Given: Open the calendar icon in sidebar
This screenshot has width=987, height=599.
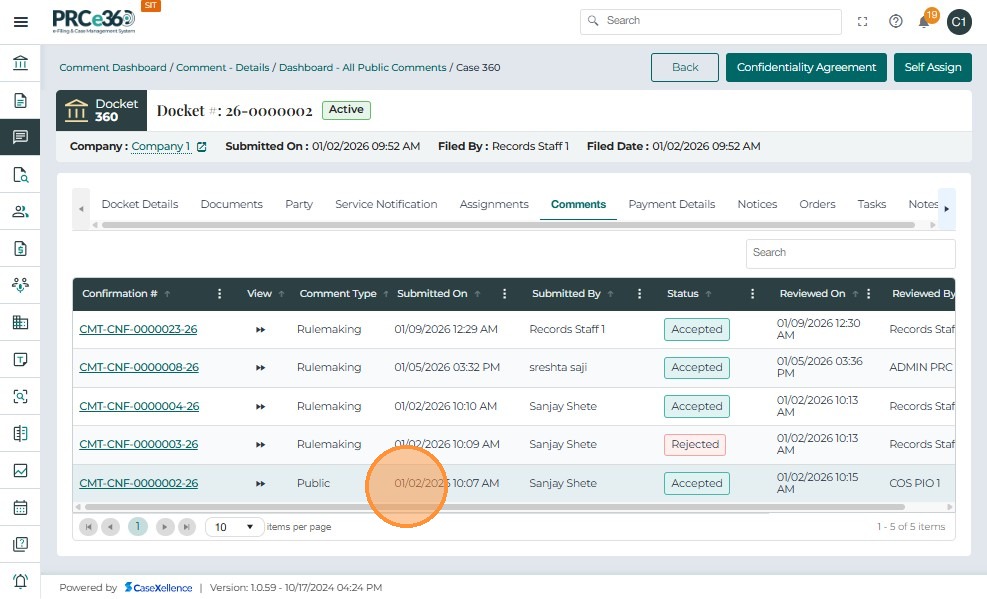Looking at the screenshot, I should pos(20,507).
